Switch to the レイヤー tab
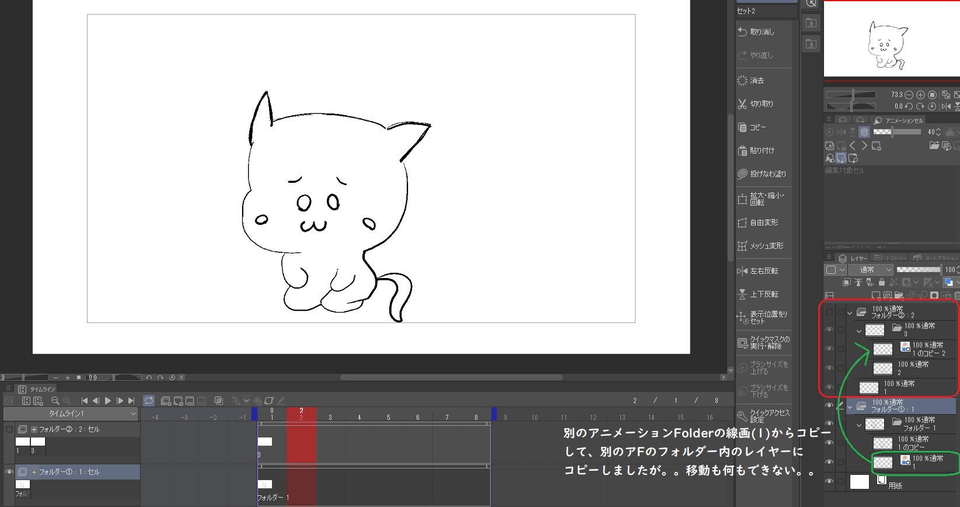The image size is (960, 507). 853,258
